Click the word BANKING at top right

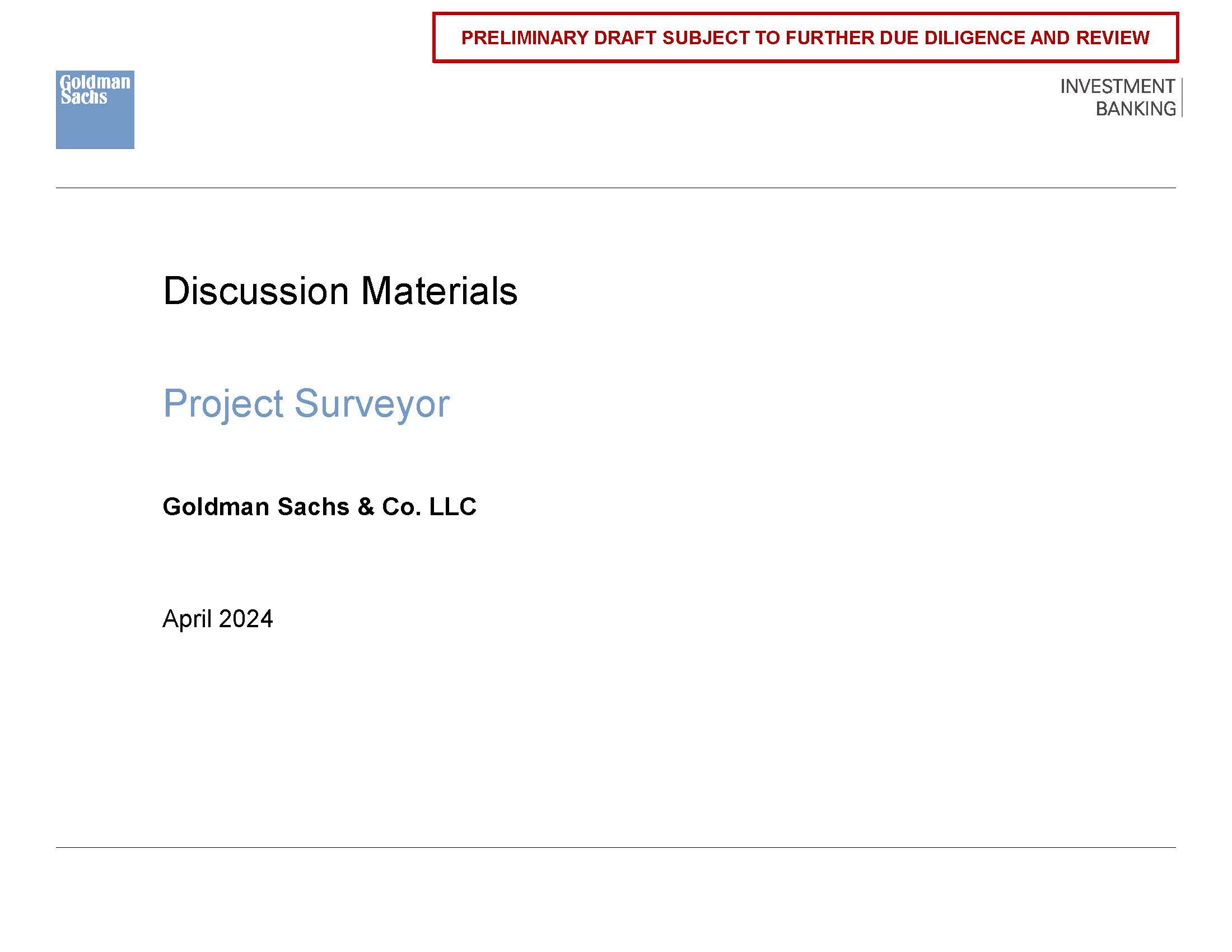[x=1135, y=108]
